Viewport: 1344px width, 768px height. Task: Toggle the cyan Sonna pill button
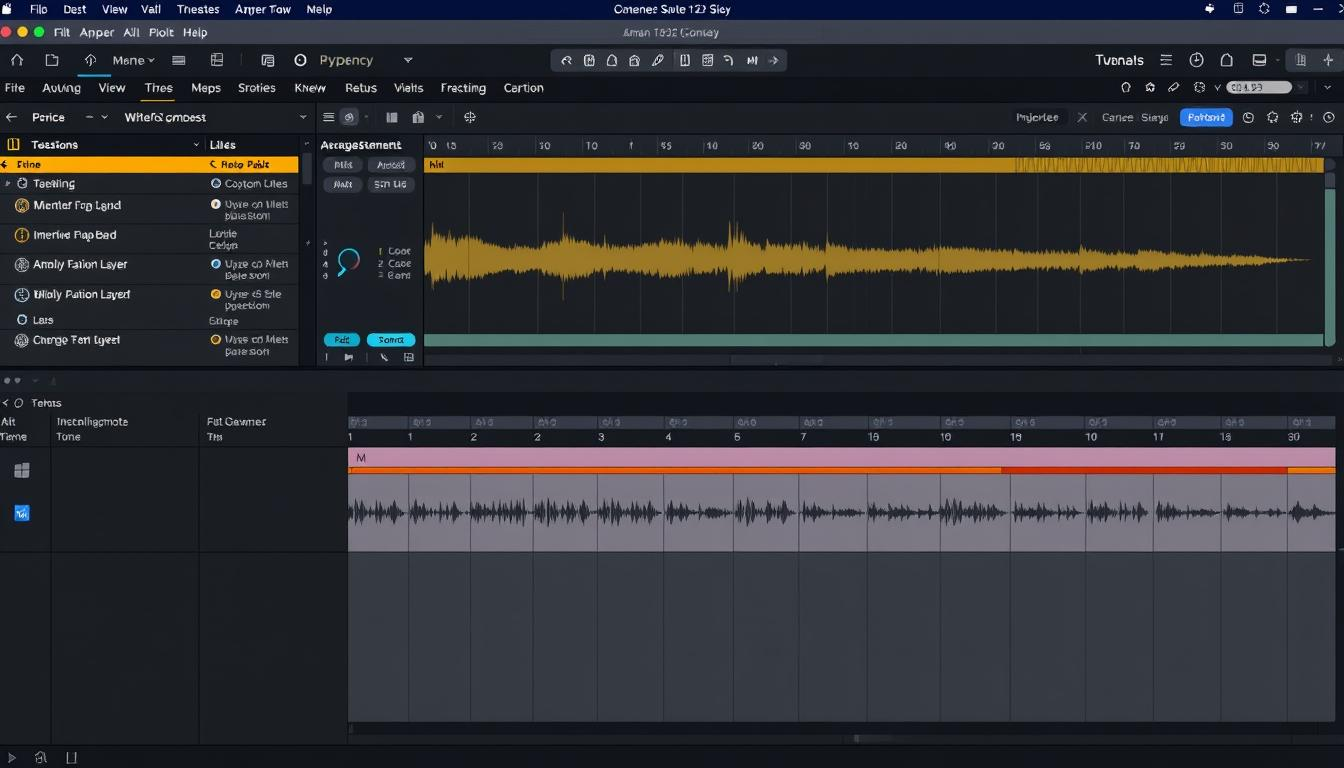[x=391, y=340]
